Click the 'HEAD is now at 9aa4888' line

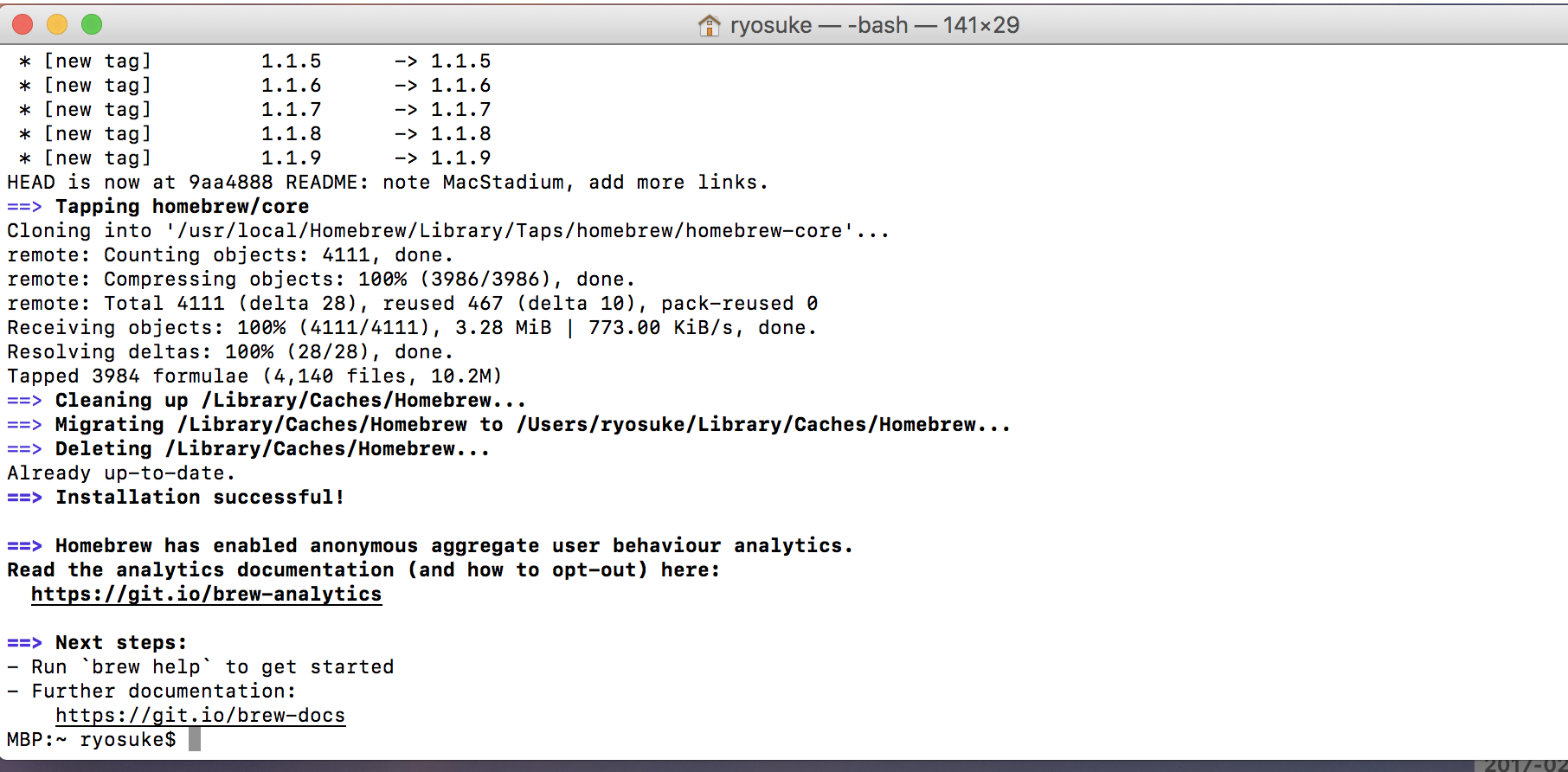coord(388,183)
